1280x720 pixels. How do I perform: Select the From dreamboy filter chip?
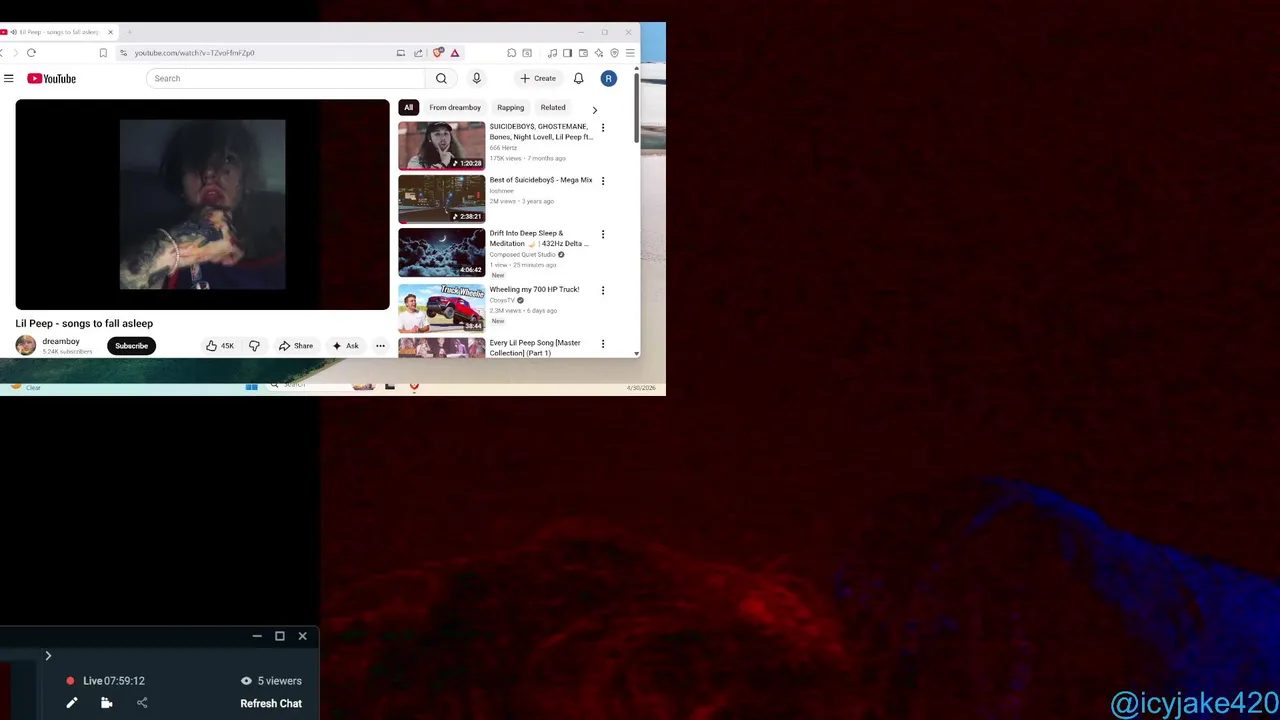[455, 107]
